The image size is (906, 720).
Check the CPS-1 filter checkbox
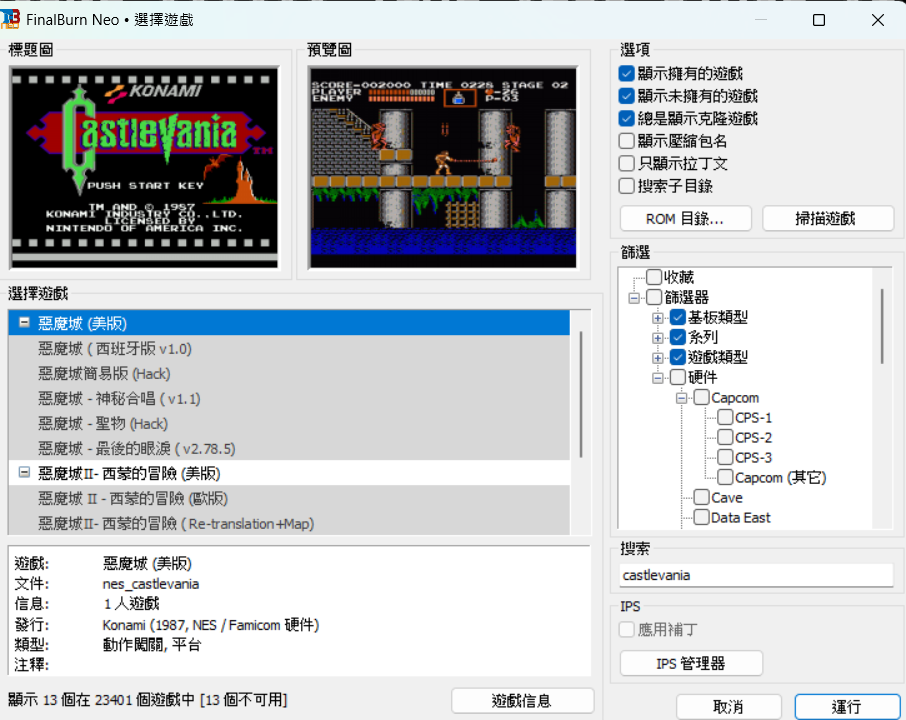tap(725, 417)
